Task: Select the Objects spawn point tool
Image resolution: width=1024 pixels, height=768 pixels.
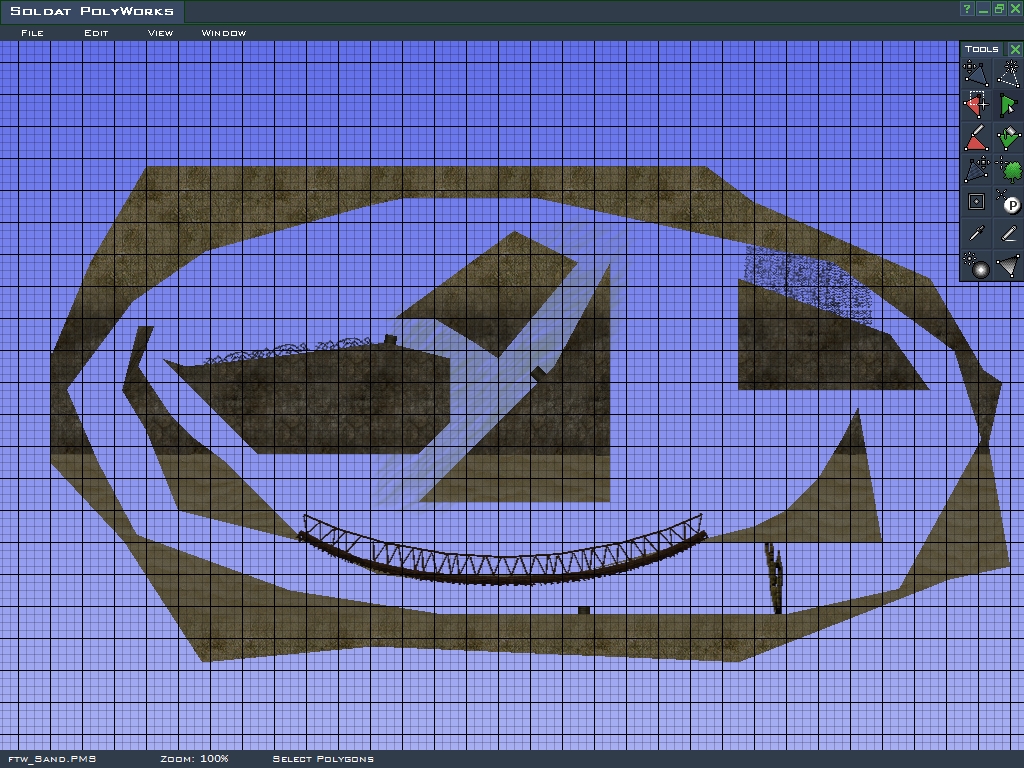Action: pos(1009,202)
